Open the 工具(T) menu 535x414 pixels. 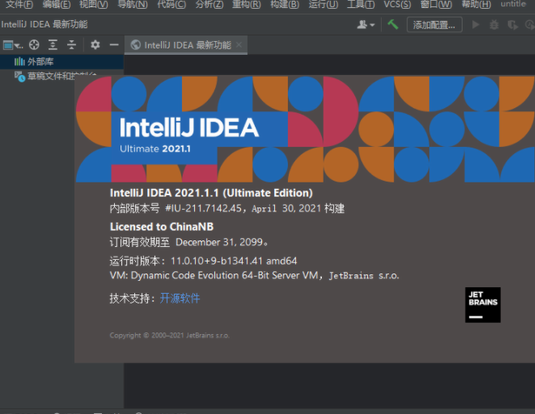coord(361,4)
